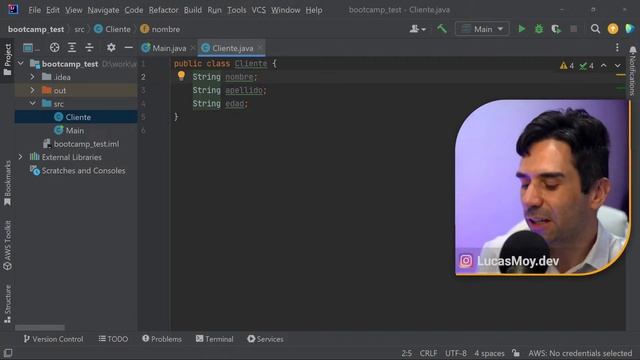This screenshot has height=360, width=640.
Task: Start debugging with the bug icon
Action: click(539, 29)
